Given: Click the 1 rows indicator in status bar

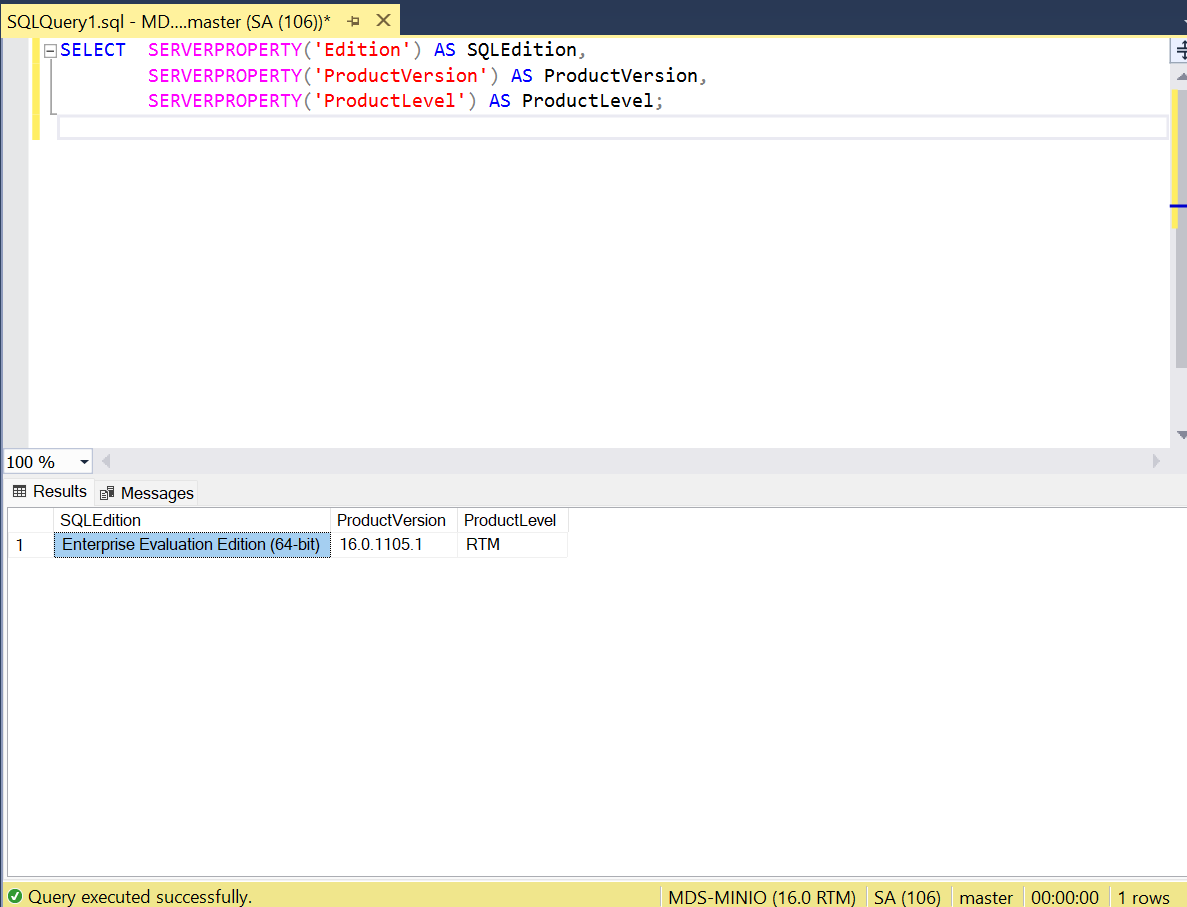Looking at the screenshot, I should pos(1144,897).
